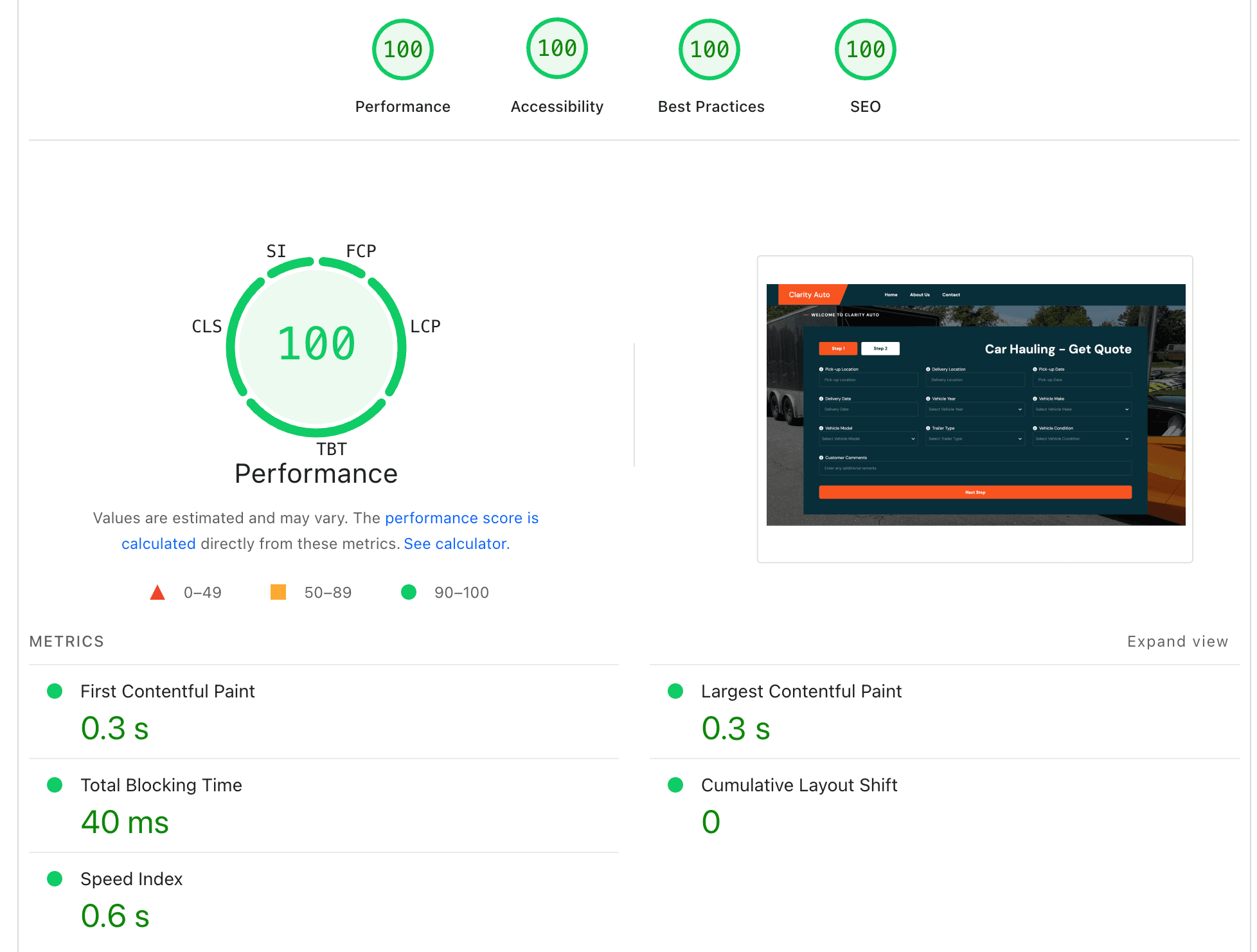
Task: Toggle the Expand view button
Action: tap(1177, 642)
